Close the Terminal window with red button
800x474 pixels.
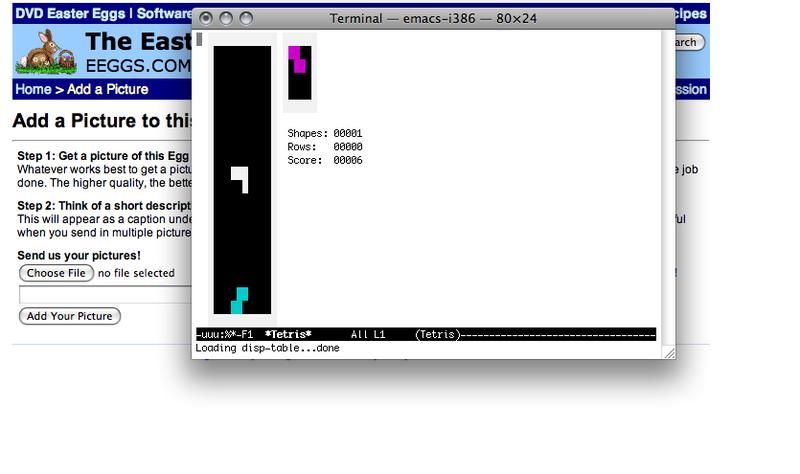coord(207,19)
